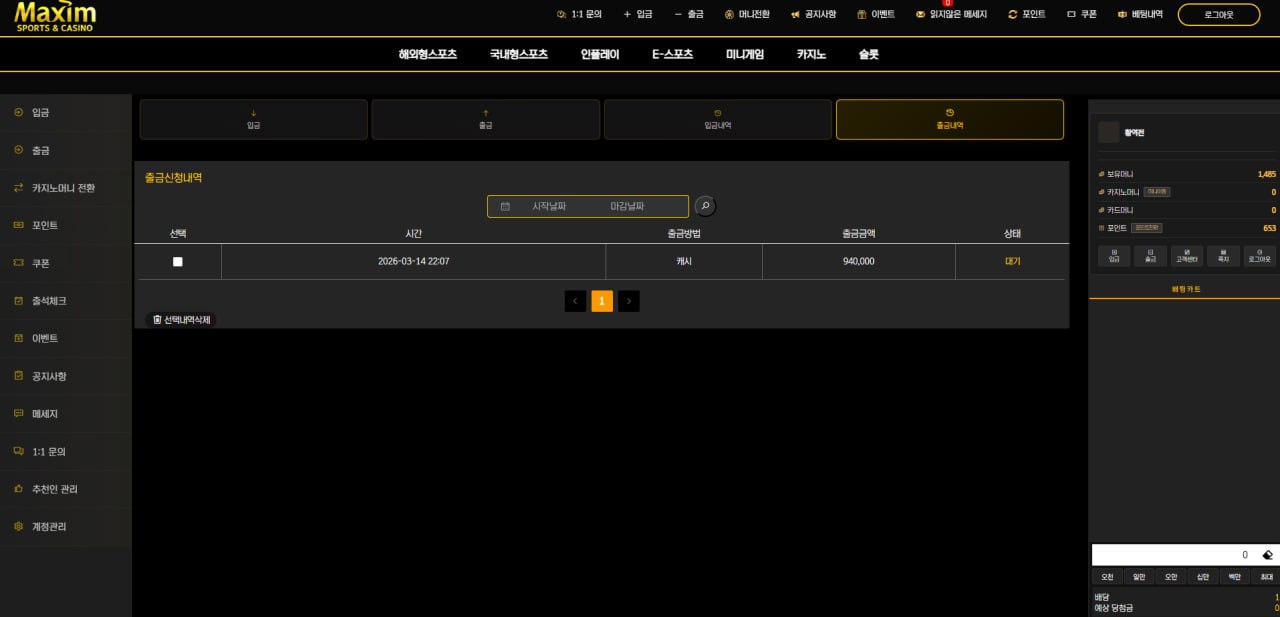1280x617 pixels.
Task: Open the 마감날짜 end date picker
Action: (x=627, y=206)
